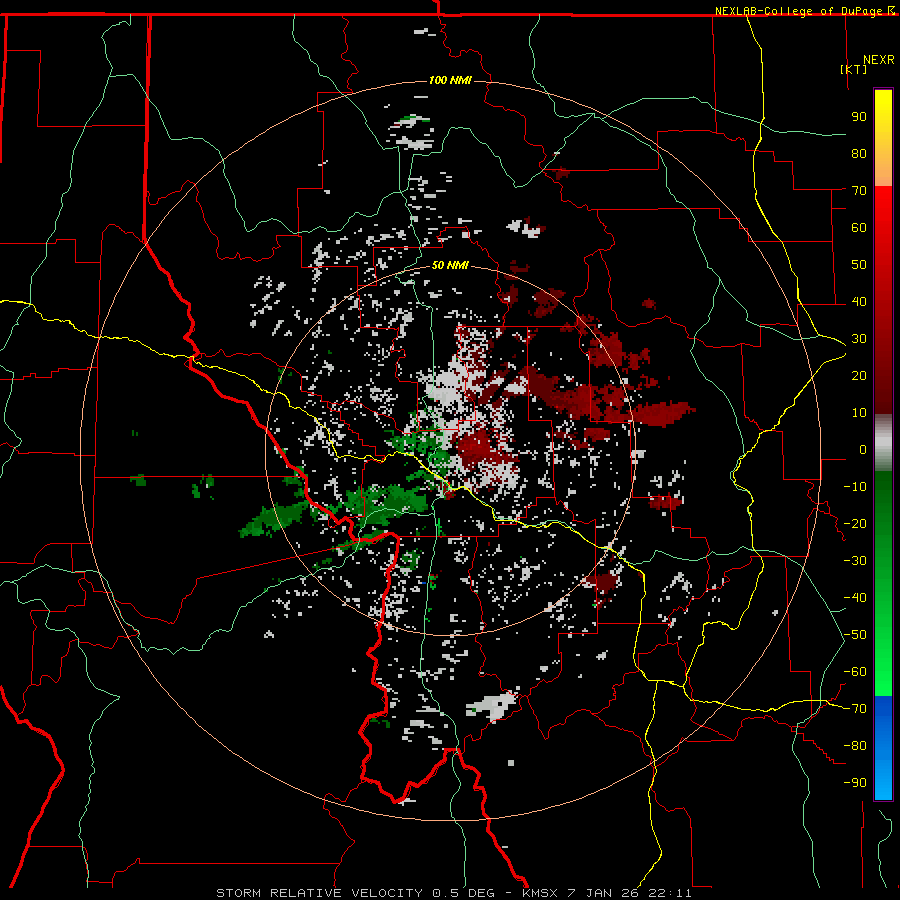
Task: Click the "NEXR" label above the scale
Action: click(x=879, y=60)
